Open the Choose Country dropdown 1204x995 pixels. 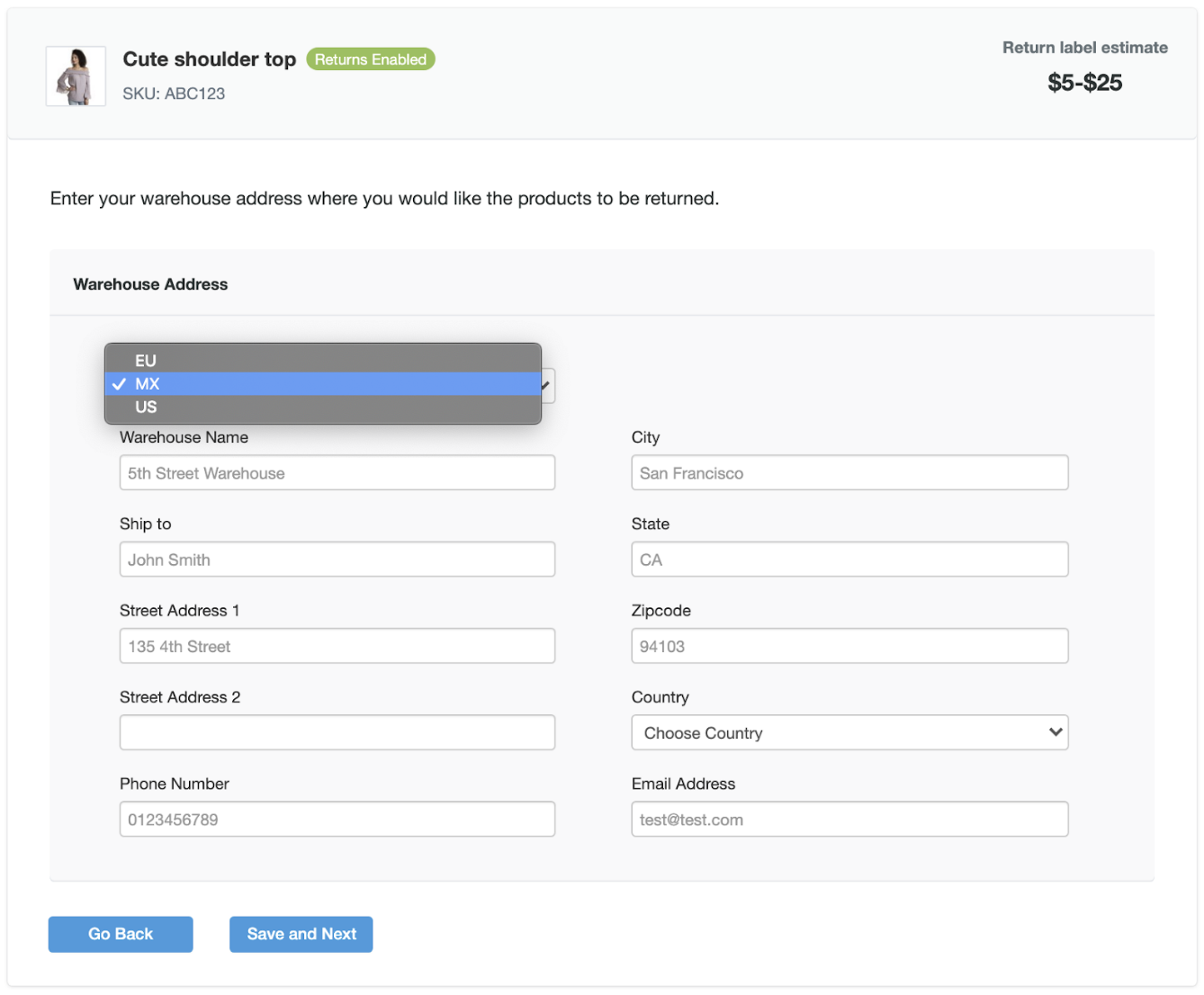[849, 732]
